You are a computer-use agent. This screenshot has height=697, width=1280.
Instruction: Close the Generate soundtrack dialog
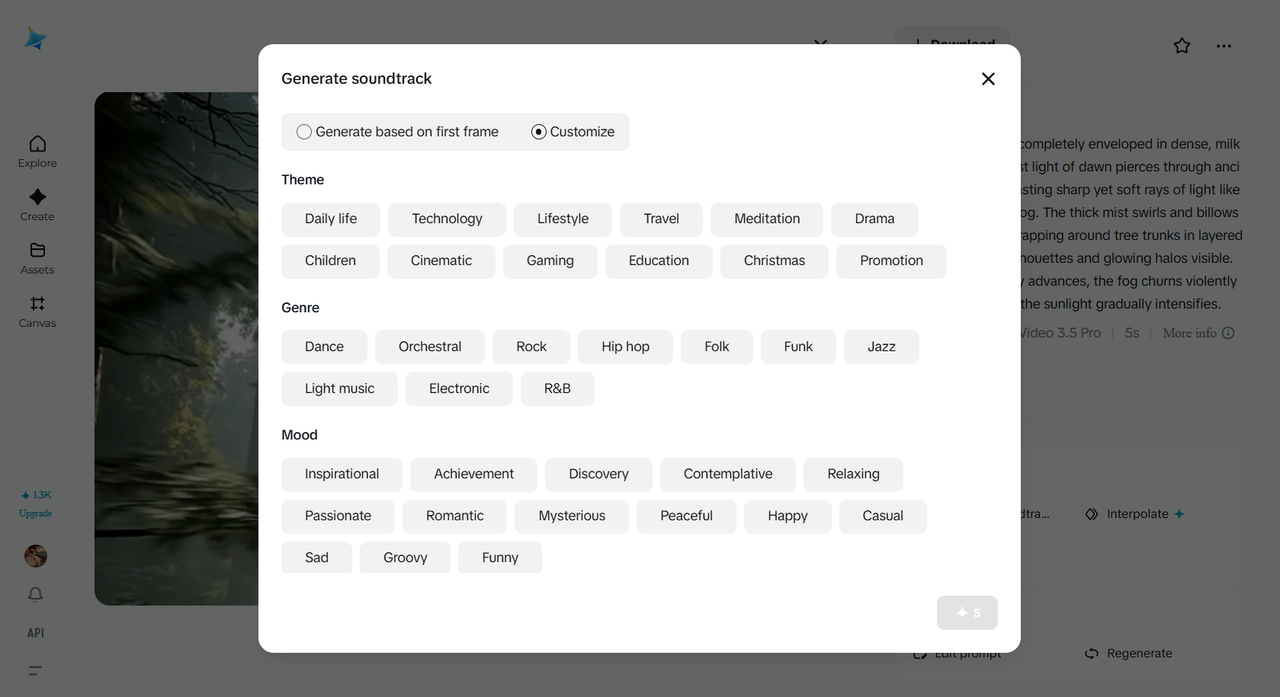(x=988, y=79)
